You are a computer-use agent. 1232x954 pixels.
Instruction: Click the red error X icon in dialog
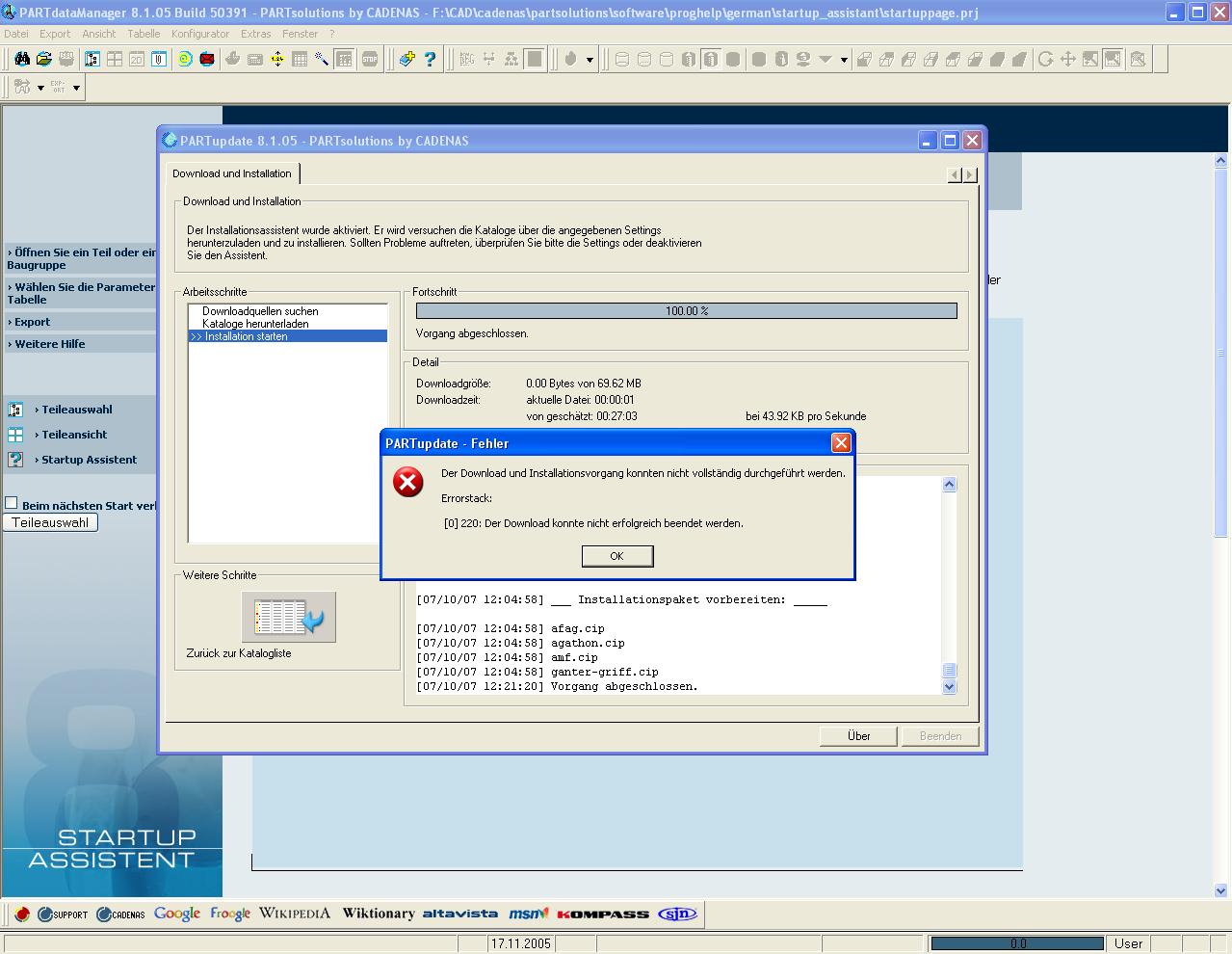pyautogui.click(x=408, y=482)
